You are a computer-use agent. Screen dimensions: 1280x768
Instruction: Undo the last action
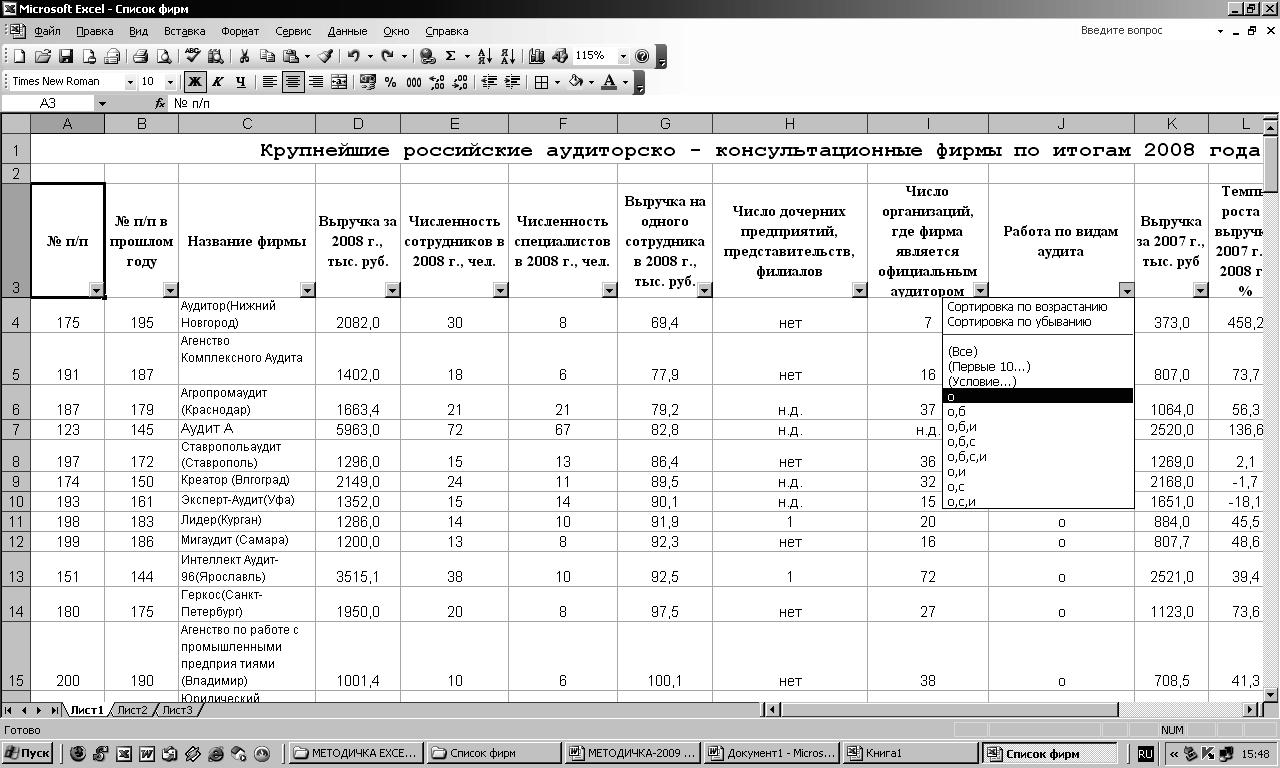353,57
